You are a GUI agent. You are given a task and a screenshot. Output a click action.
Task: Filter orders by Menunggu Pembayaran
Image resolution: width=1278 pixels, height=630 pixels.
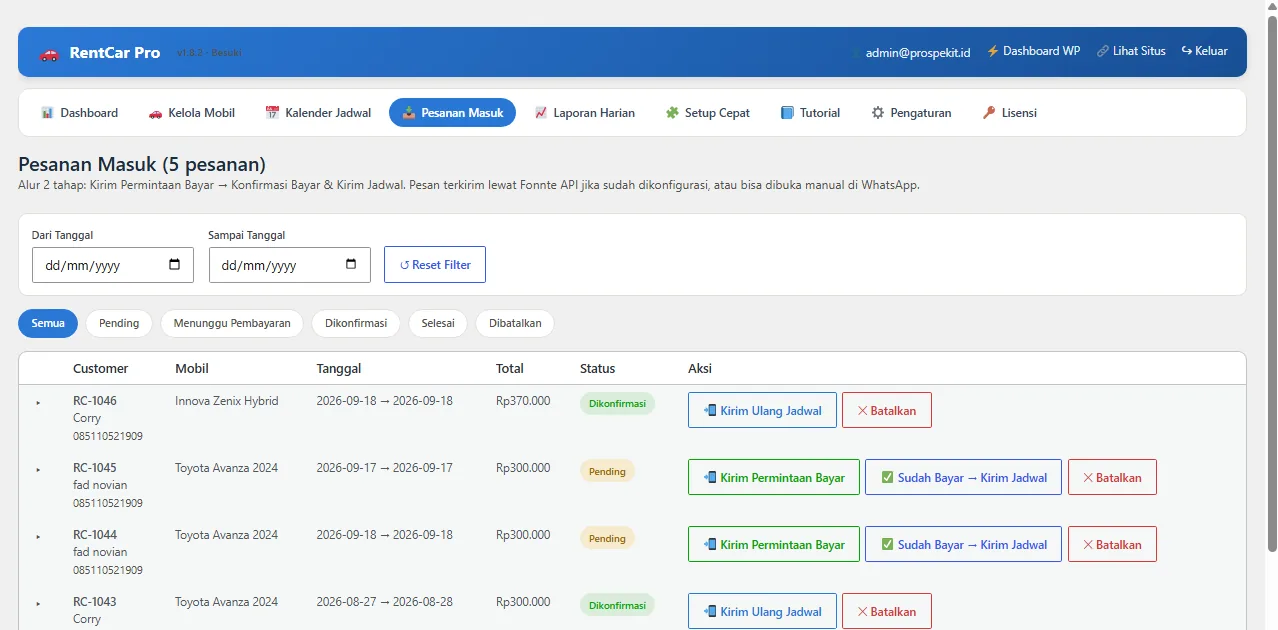[x=232, y=323]
